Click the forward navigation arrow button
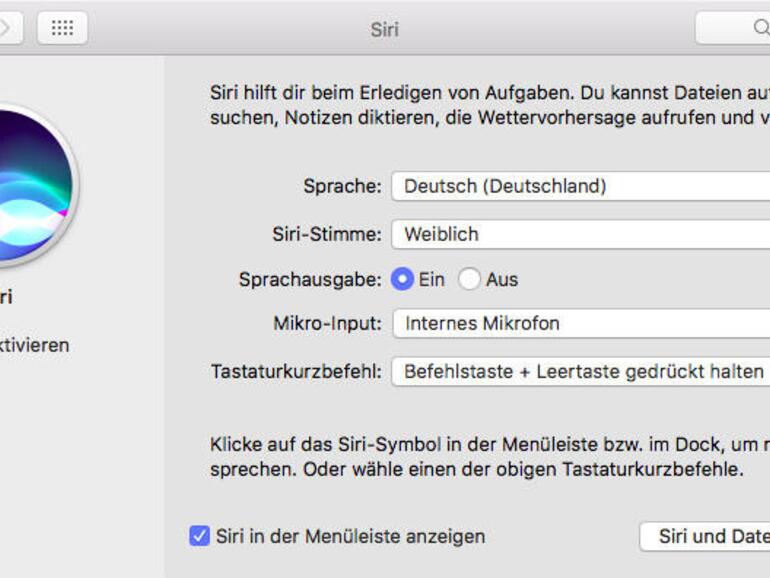This screenshot has height=578, width=770. (8, 28)
